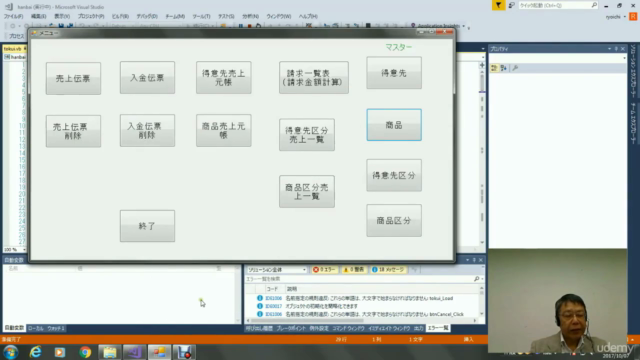Open the 商品区分 master

394,221
